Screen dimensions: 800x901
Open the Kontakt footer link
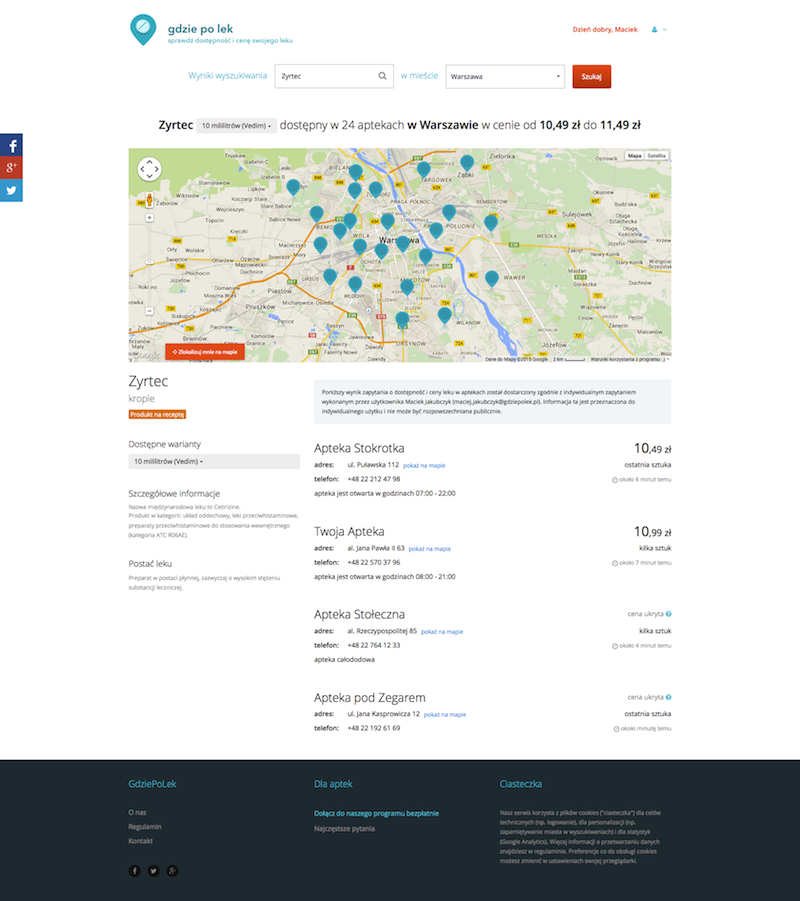coord(141,841)
